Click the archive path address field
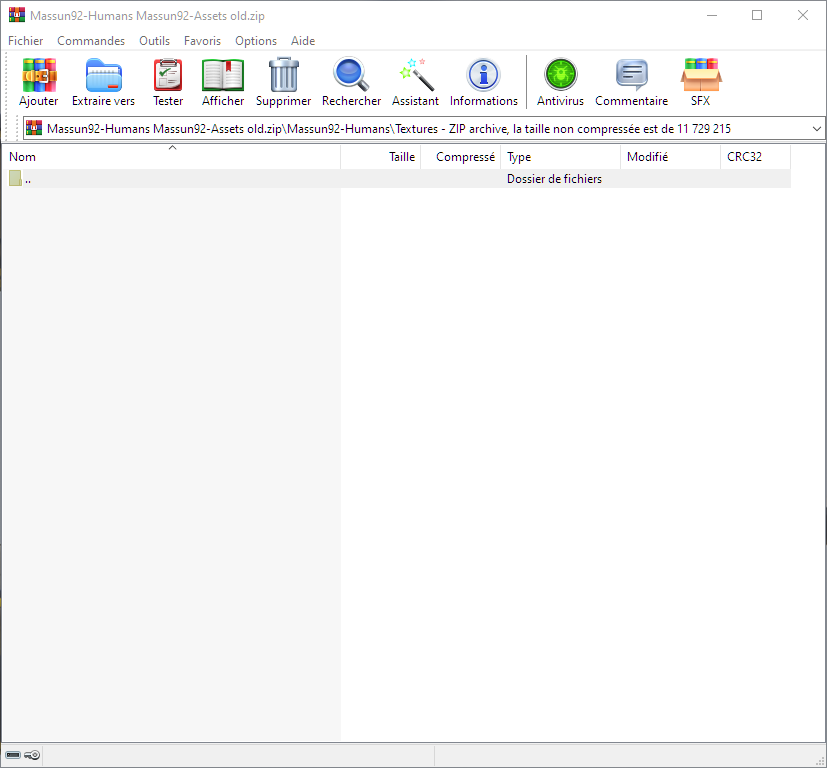Screen dimensions: 827x768 click(x=424, y=129)
